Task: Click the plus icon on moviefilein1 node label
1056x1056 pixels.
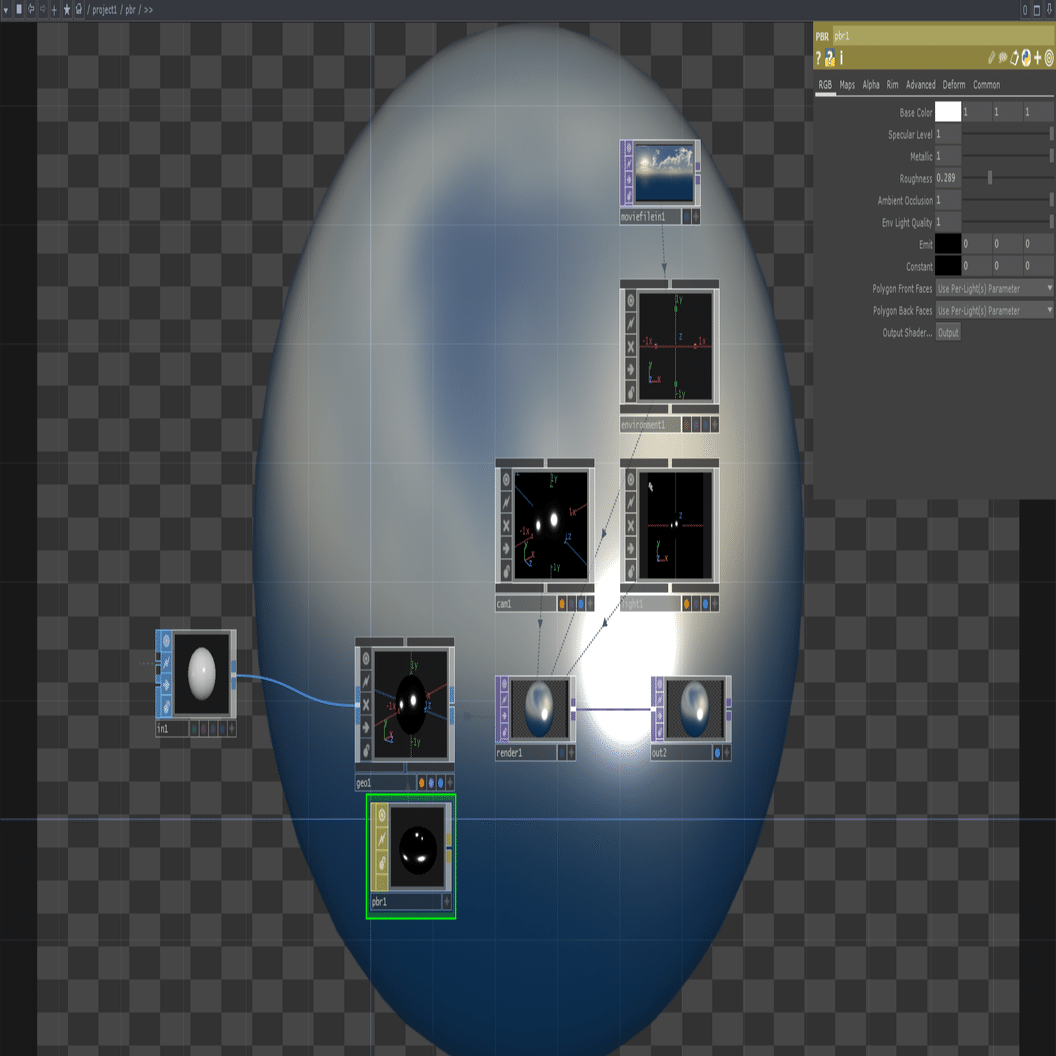Action: 696,216
